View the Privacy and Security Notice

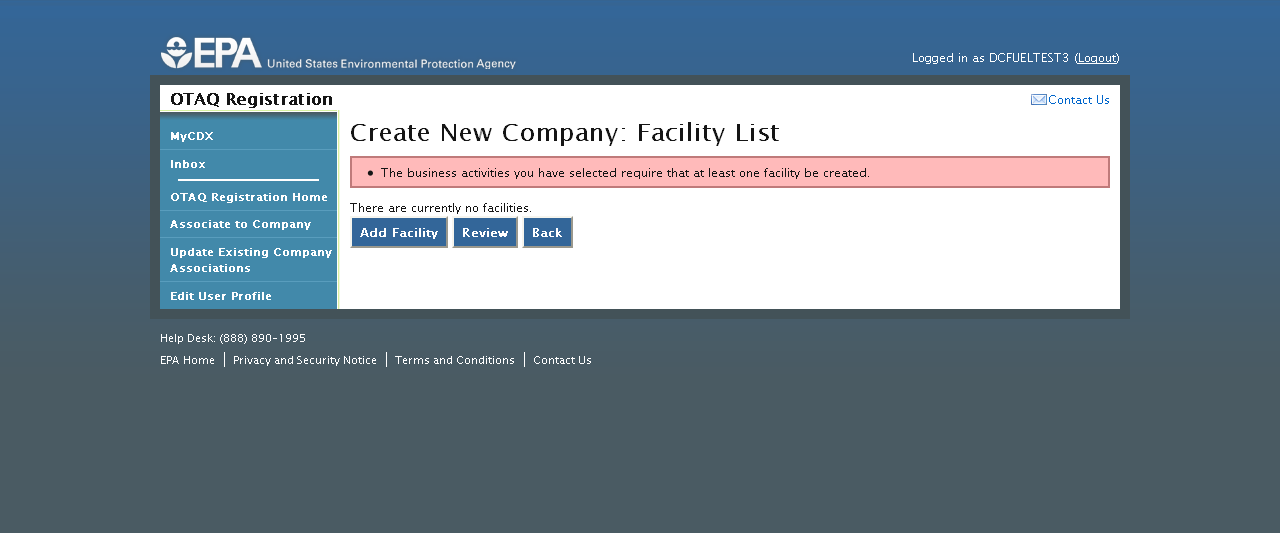pos(305,360)
